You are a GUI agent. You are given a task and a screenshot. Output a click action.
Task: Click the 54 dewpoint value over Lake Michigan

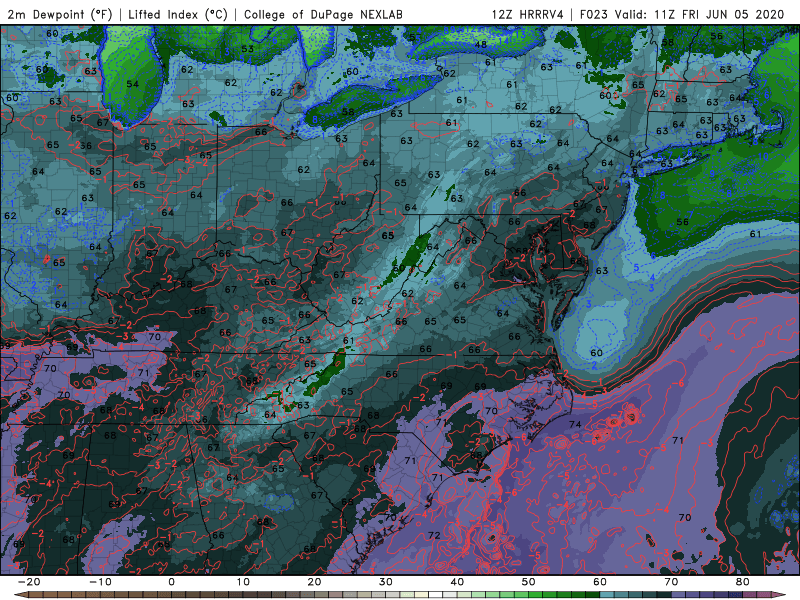(x=132, y=83)
